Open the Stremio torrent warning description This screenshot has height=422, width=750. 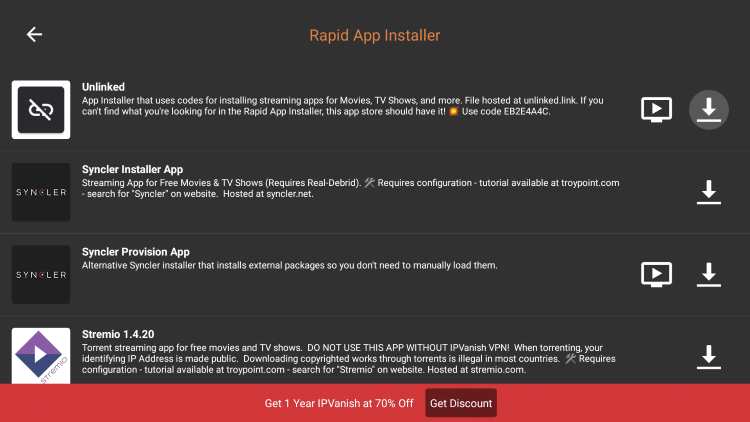pos(349,358)
